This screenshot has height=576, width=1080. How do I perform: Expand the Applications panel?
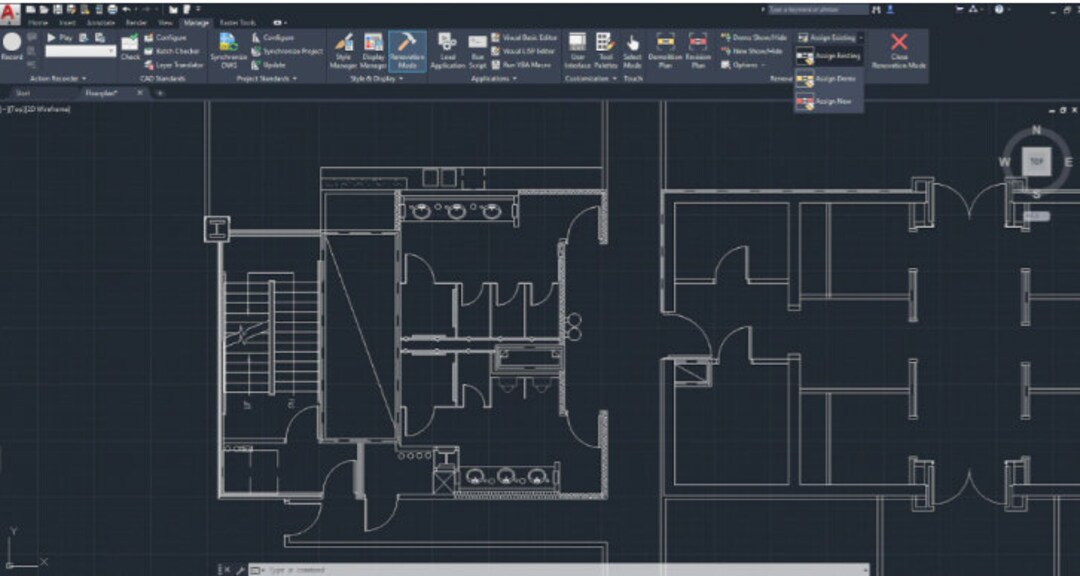[x=515, y=77]
